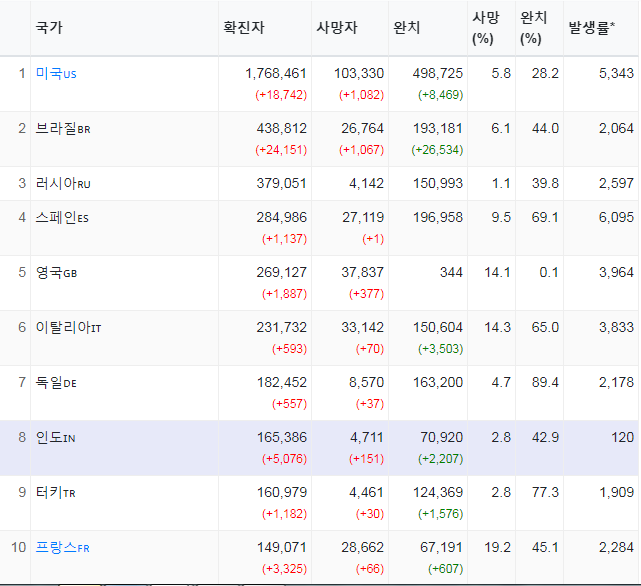641x586 pixels.
Task: Select the highlighted 인도 IN row name
Action: point(55,438)
